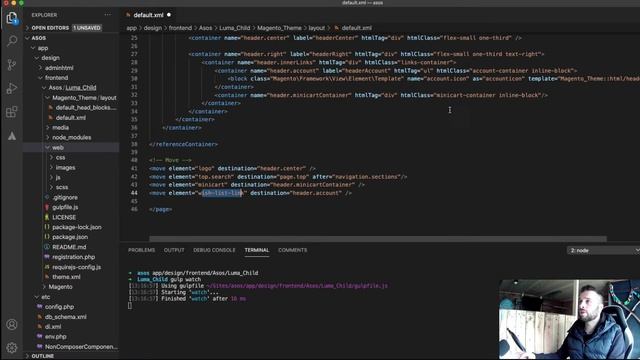Open the terminal selector dropdown '2: node'

click(603, 251)
